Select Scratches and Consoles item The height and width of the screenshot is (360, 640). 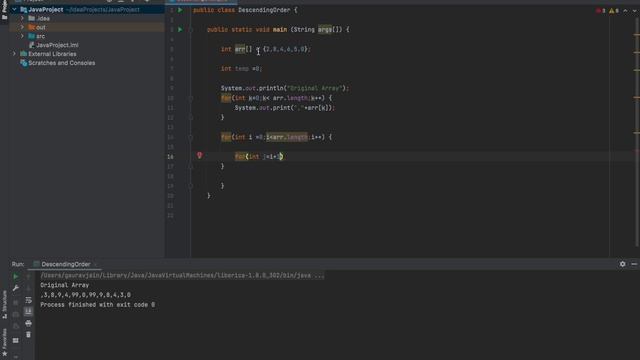click(x=58, y=63)
